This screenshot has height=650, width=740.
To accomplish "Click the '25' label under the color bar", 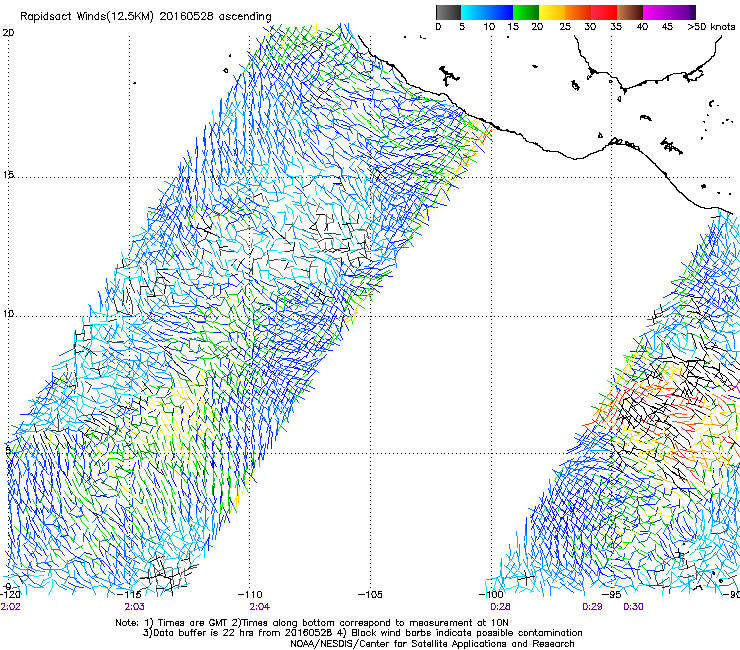I will tap(564, 27).
